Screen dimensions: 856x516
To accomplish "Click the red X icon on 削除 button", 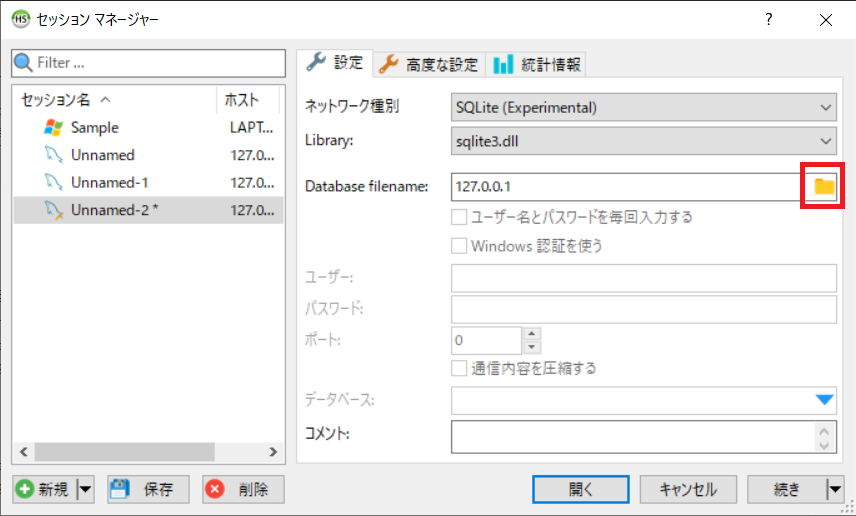I will [x=215, y=489].
